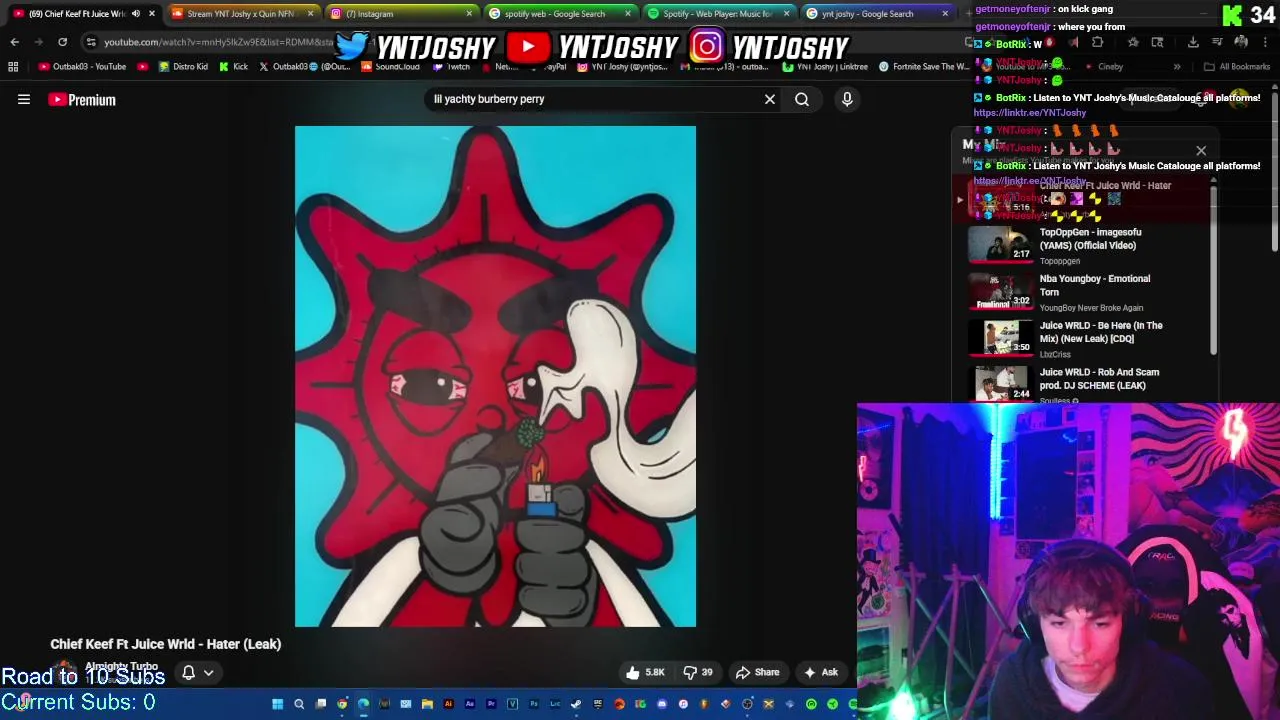The width and height of the screenshot is (1280, 720).
Task: Open the SoundCloud bookmark
Action: pyautogui.click(x=391, y=67)
